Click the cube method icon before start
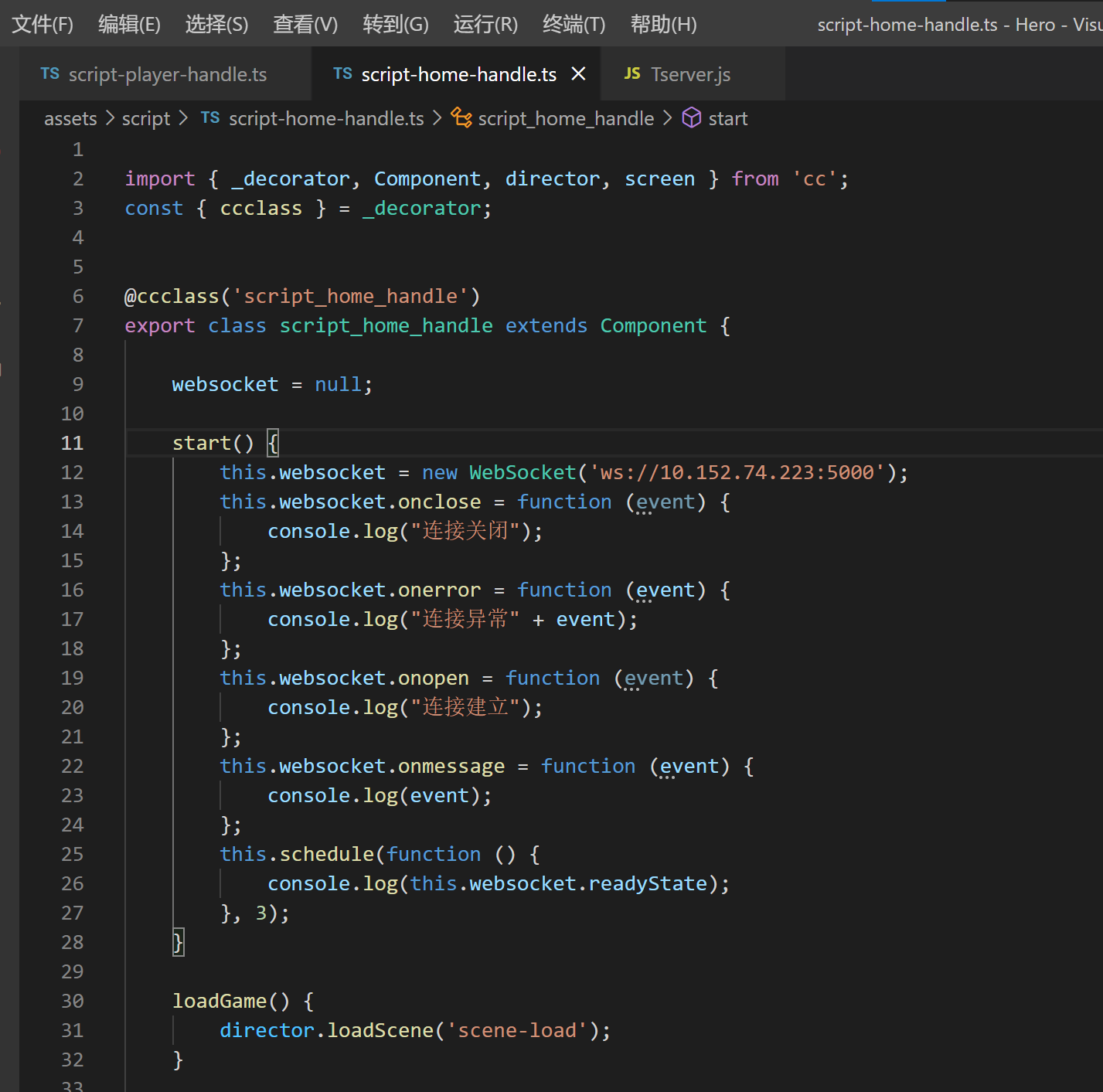The image size is (1103, 1092). tap(691, 118)
